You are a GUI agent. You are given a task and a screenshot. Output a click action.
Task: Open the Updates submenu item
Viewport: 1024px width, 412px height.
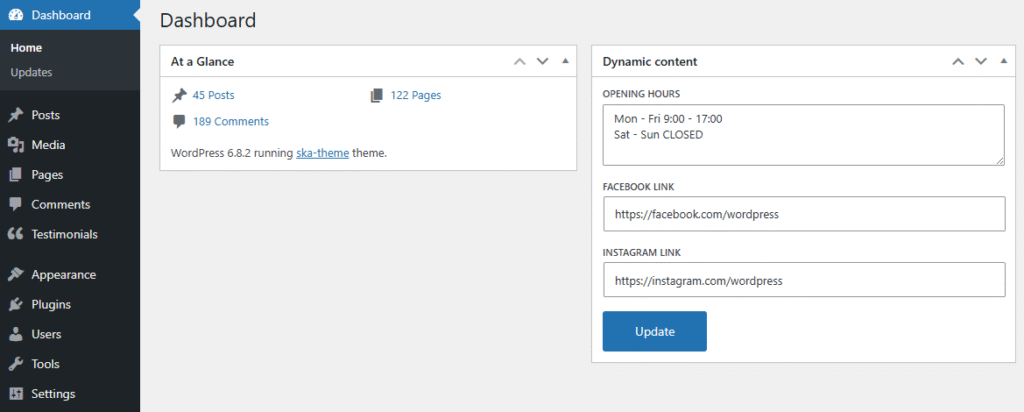coord(31,72)
